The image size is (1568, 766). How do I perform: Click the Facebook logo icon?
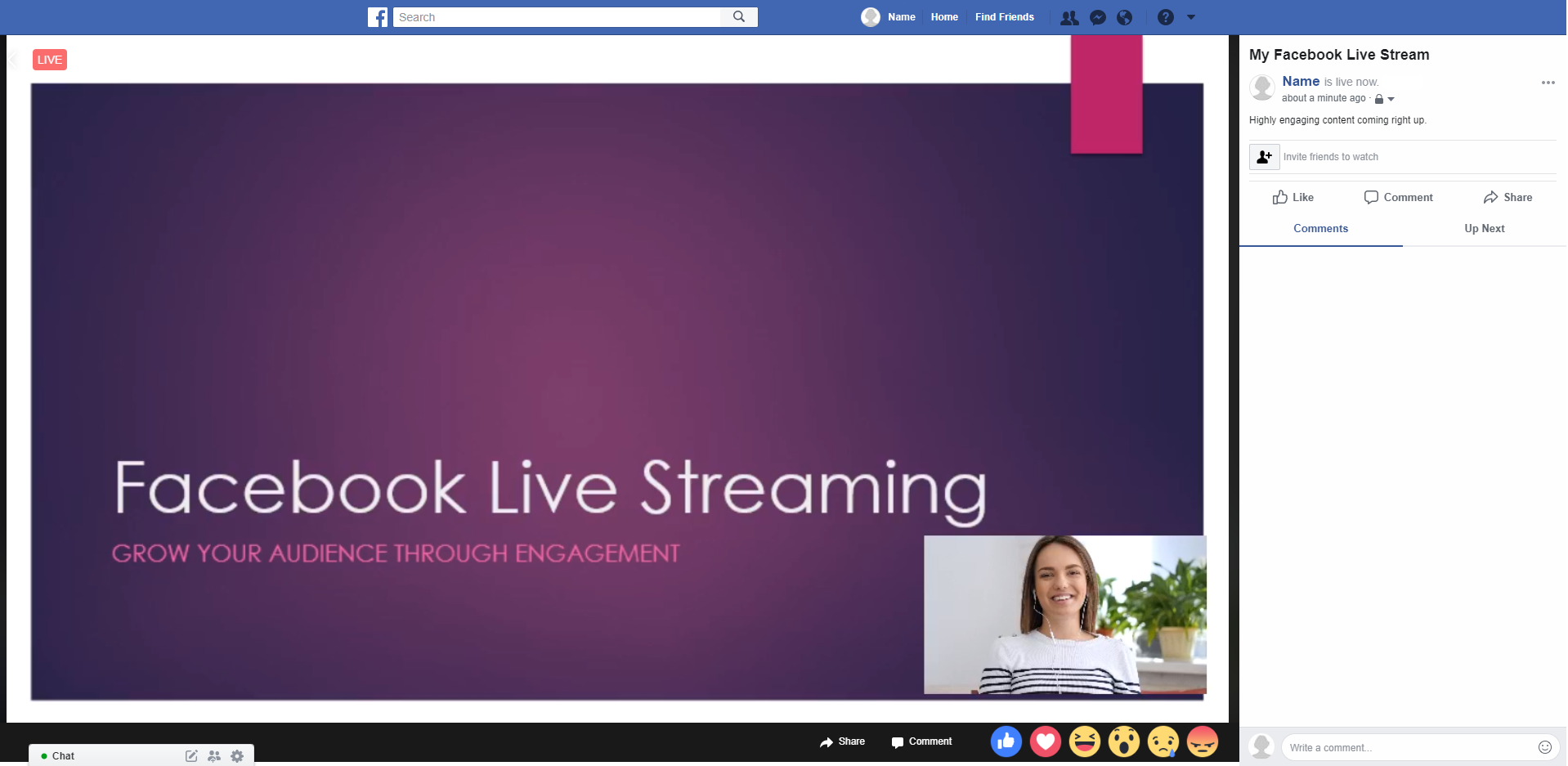point(378,17)
